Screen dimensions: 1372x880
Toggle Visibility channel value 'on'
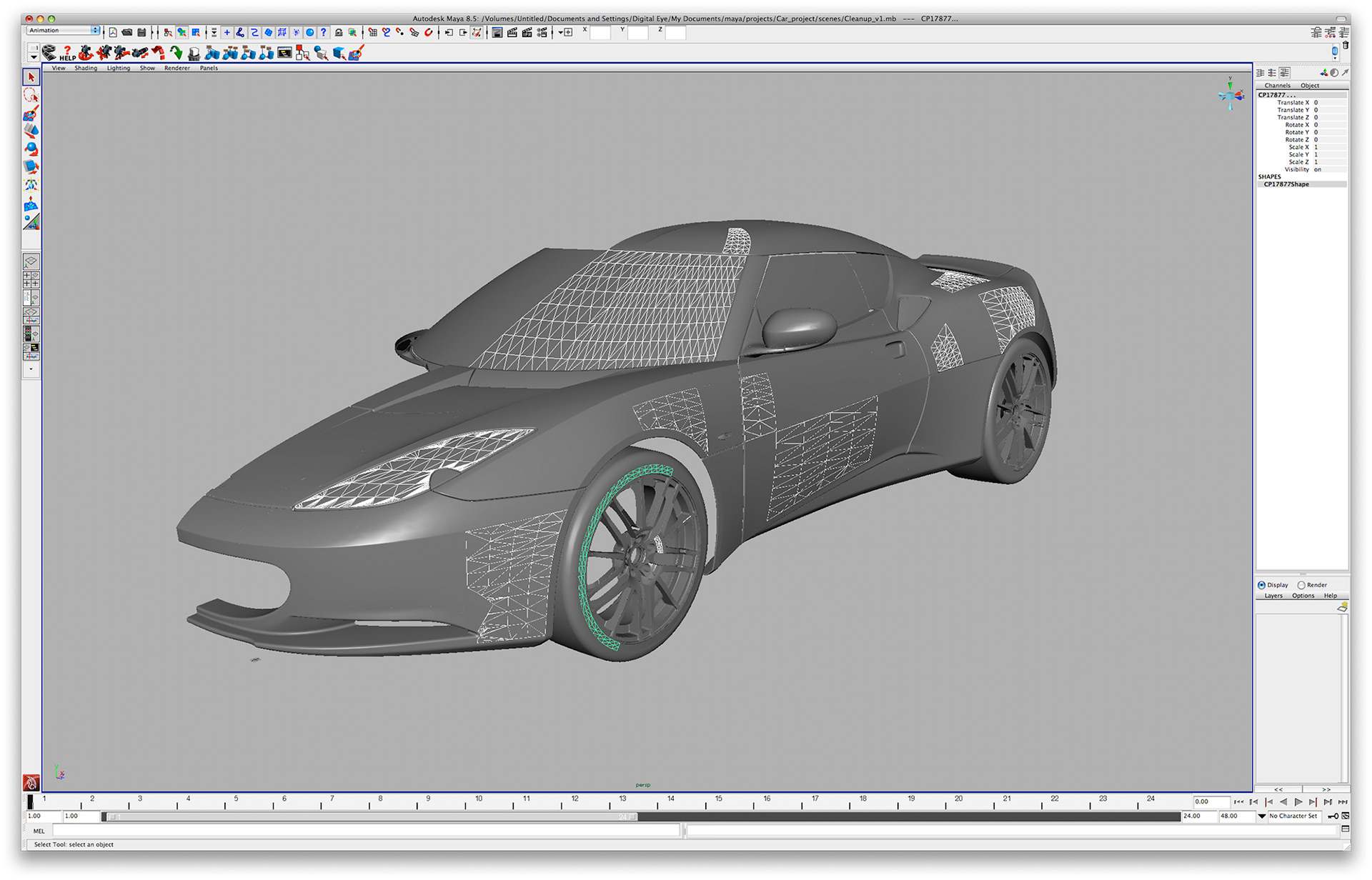[x=1317, y=169]
